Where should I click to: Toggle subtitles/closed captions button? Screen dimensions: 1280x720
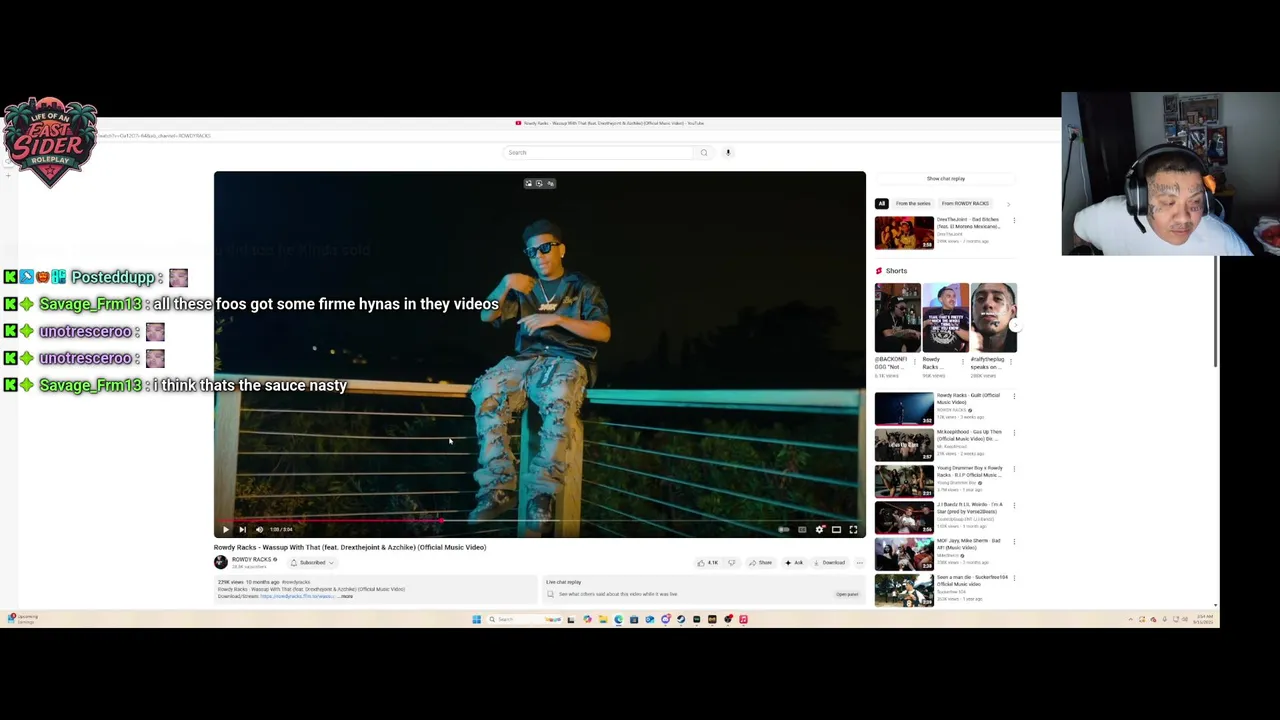coord(802,530)
